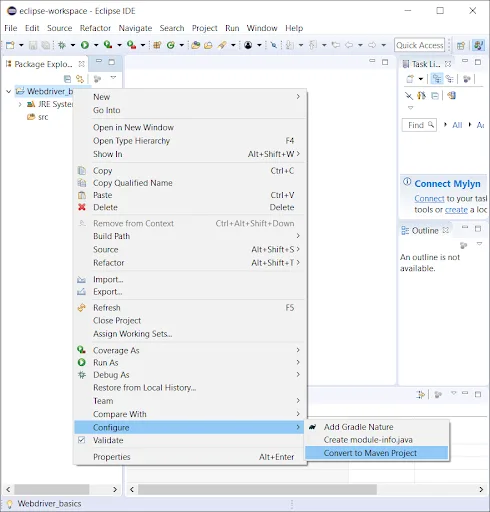Toggle Focus on Workweek in Task List
Screen dimensions: 490x512
pos(467,79)
